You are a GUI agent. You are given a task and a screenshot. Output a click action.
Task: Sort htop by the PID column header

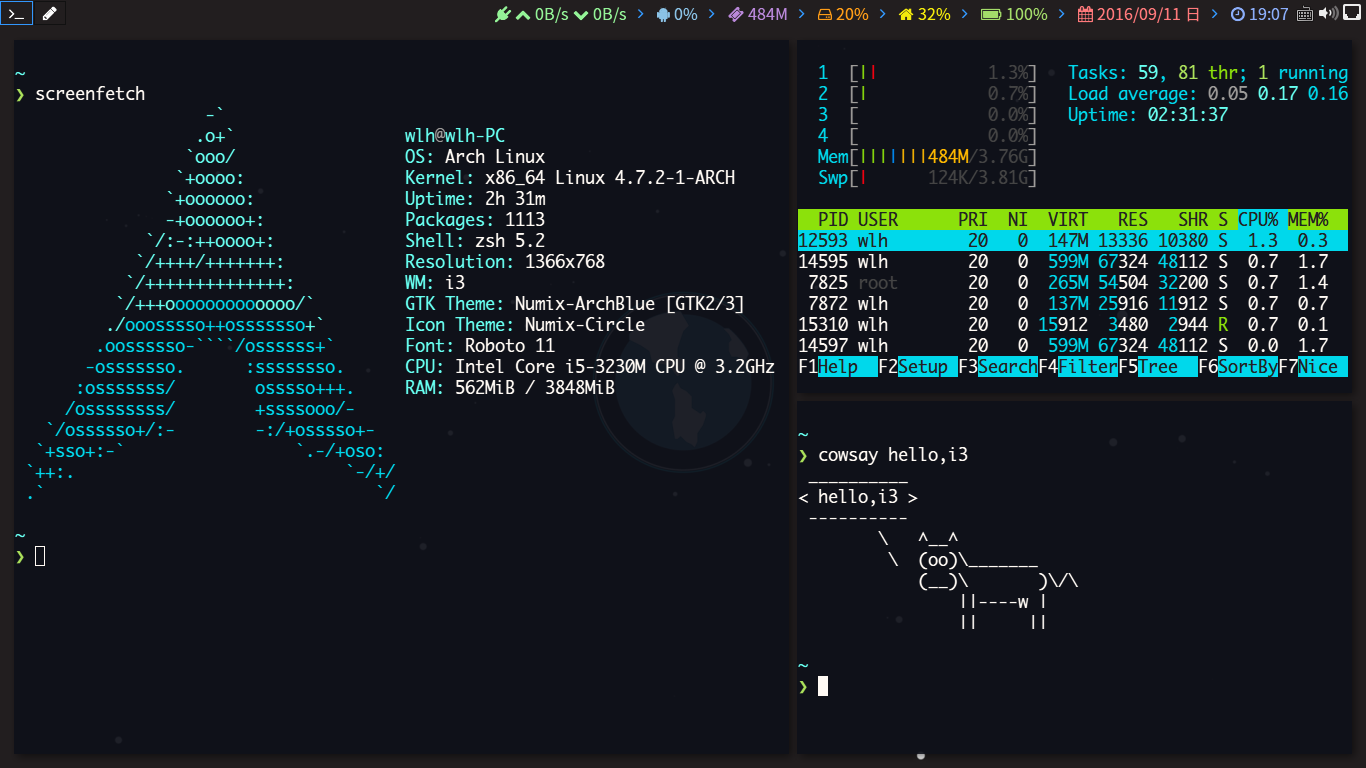coord(833,220)
